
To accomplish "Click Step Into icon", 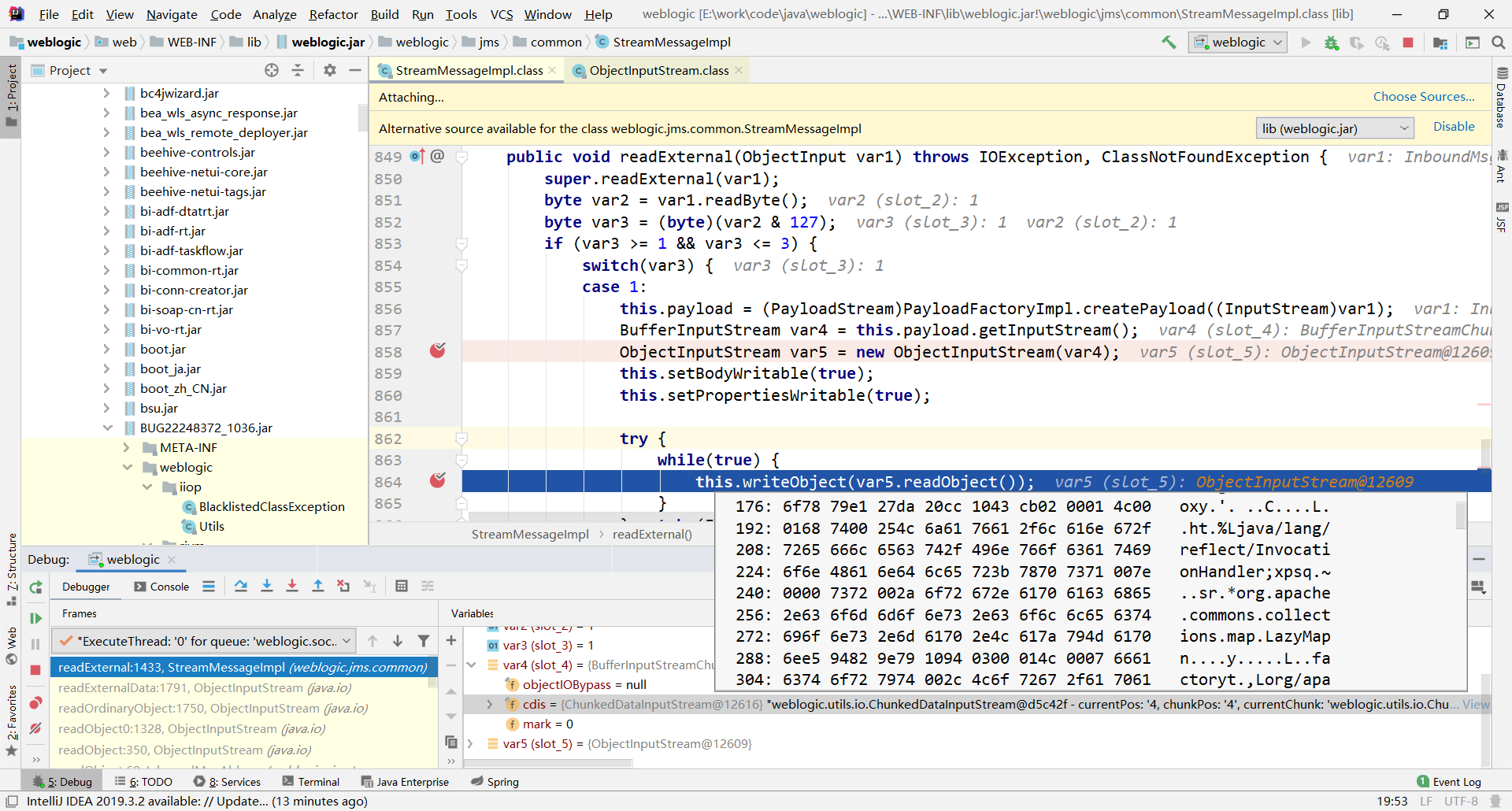I will pyautogui.click(x=267, y=586).
